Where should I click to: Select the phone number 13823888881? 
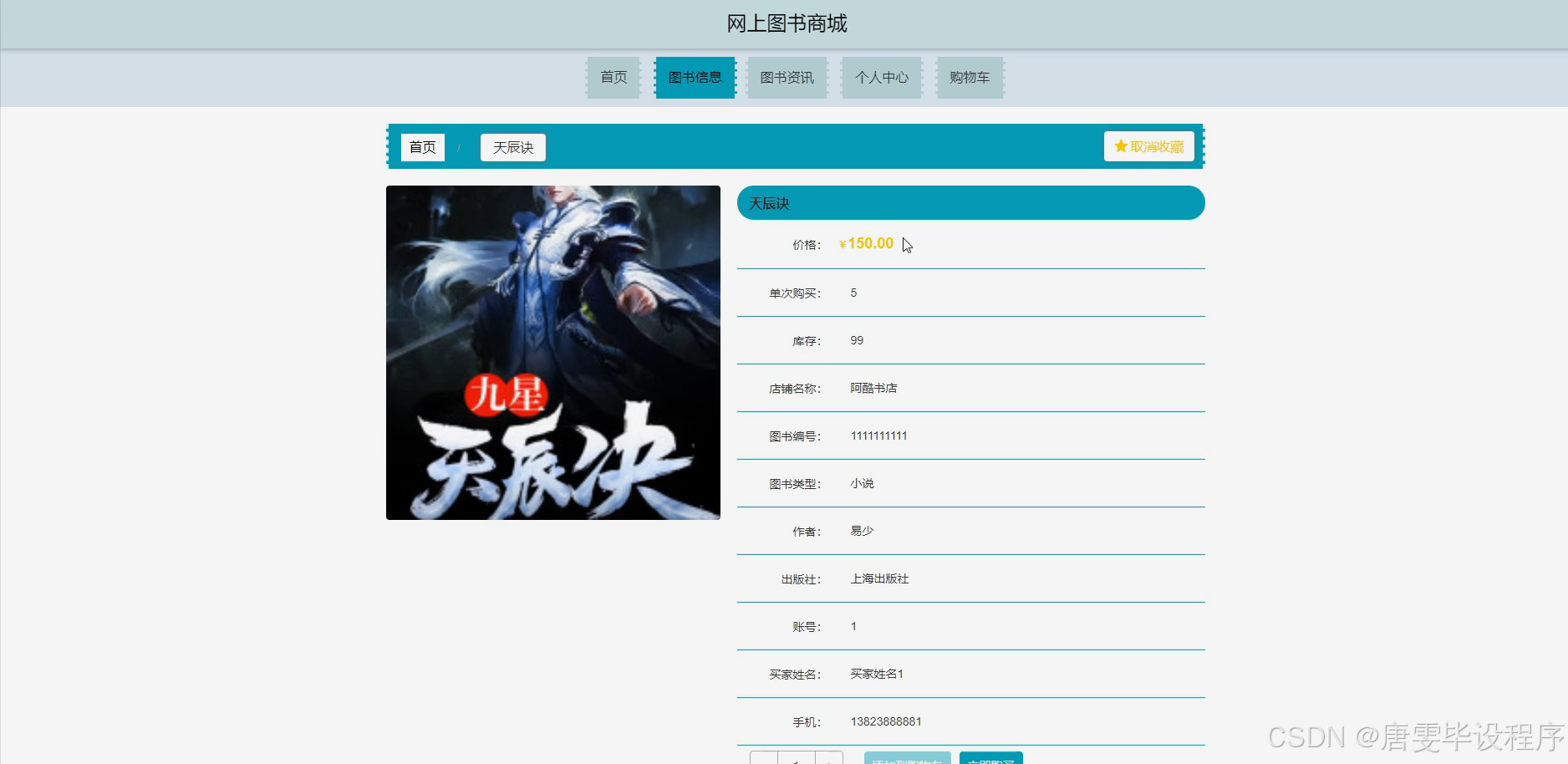pyautogui.click(x=886, y=721)
